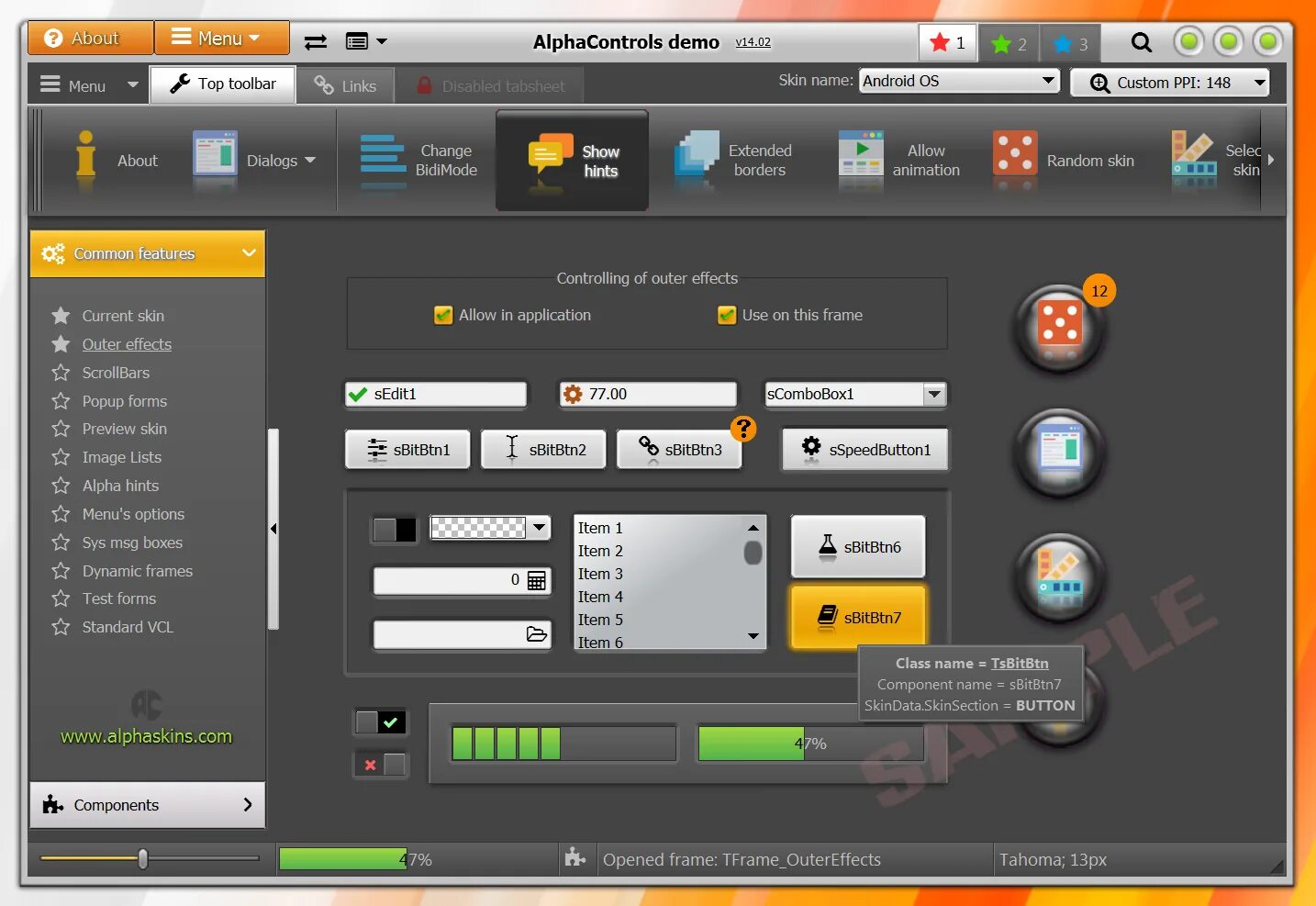Select Popup forms in the sidebar

point(125,401)
